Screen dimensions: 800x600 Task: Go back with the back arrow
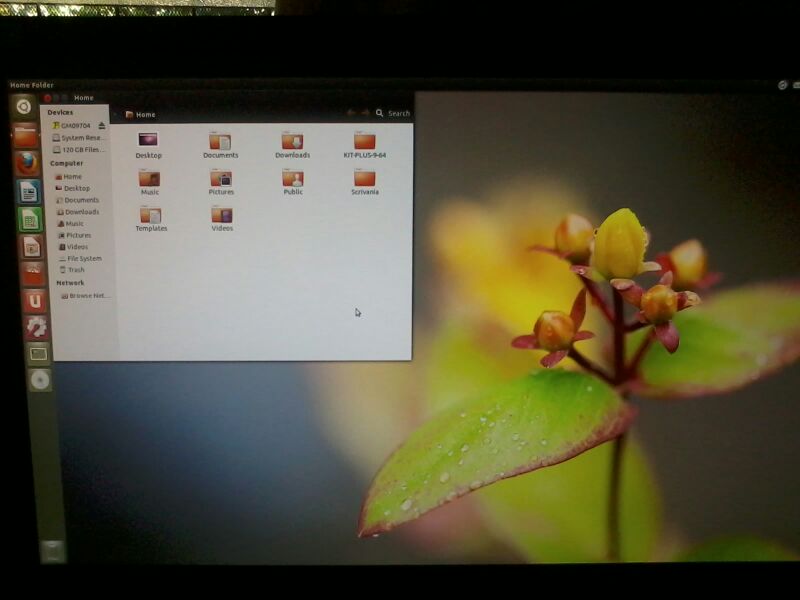click(x=351, y=113)
